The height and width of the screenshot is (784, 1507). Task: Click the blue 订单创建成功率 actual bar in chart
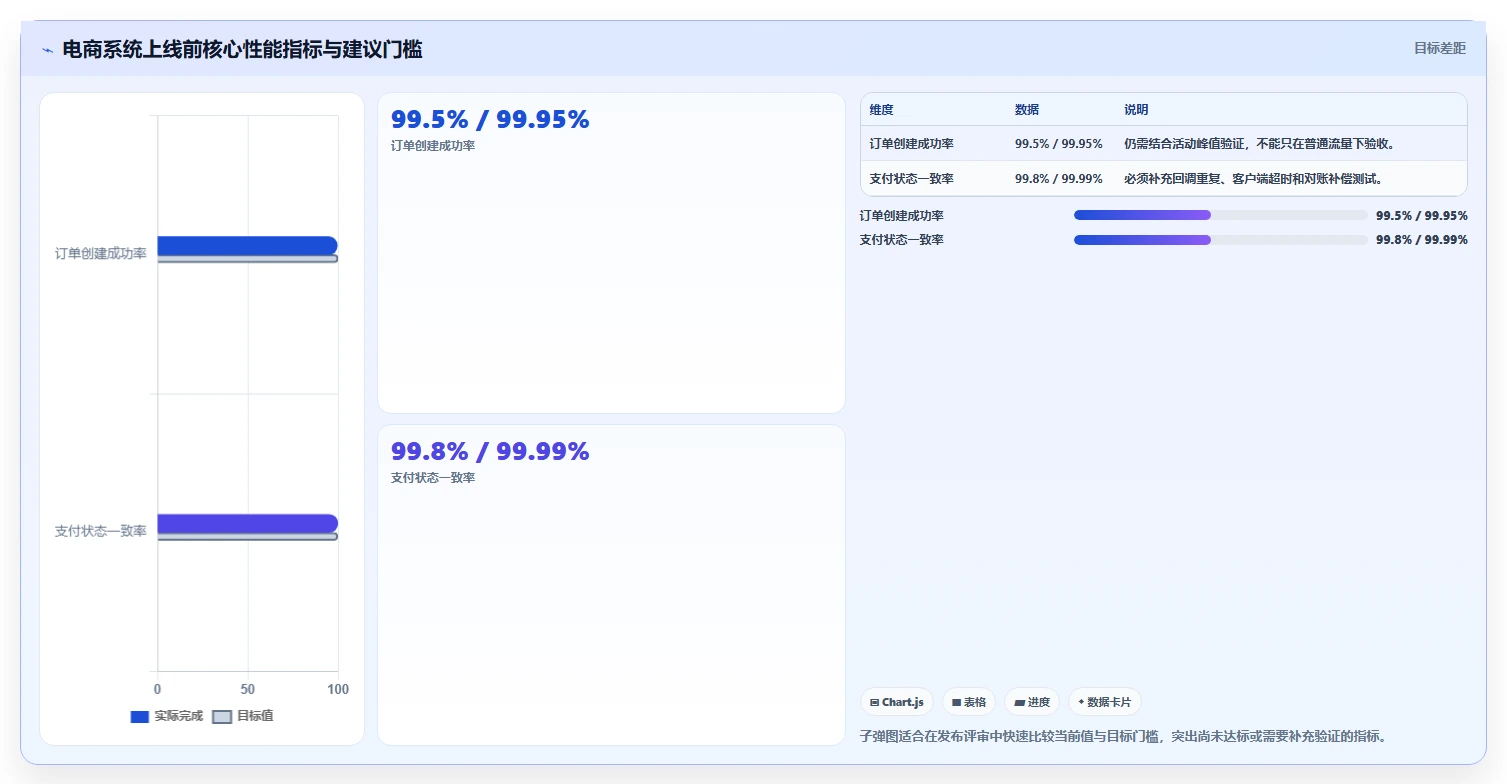coord(247,245)
